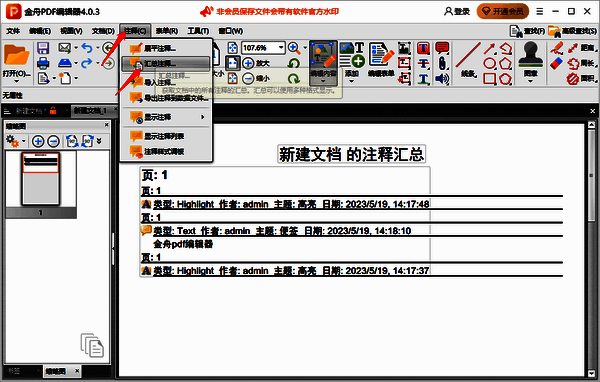Zoom out thumbnails with the minus icon

[53, 141]
